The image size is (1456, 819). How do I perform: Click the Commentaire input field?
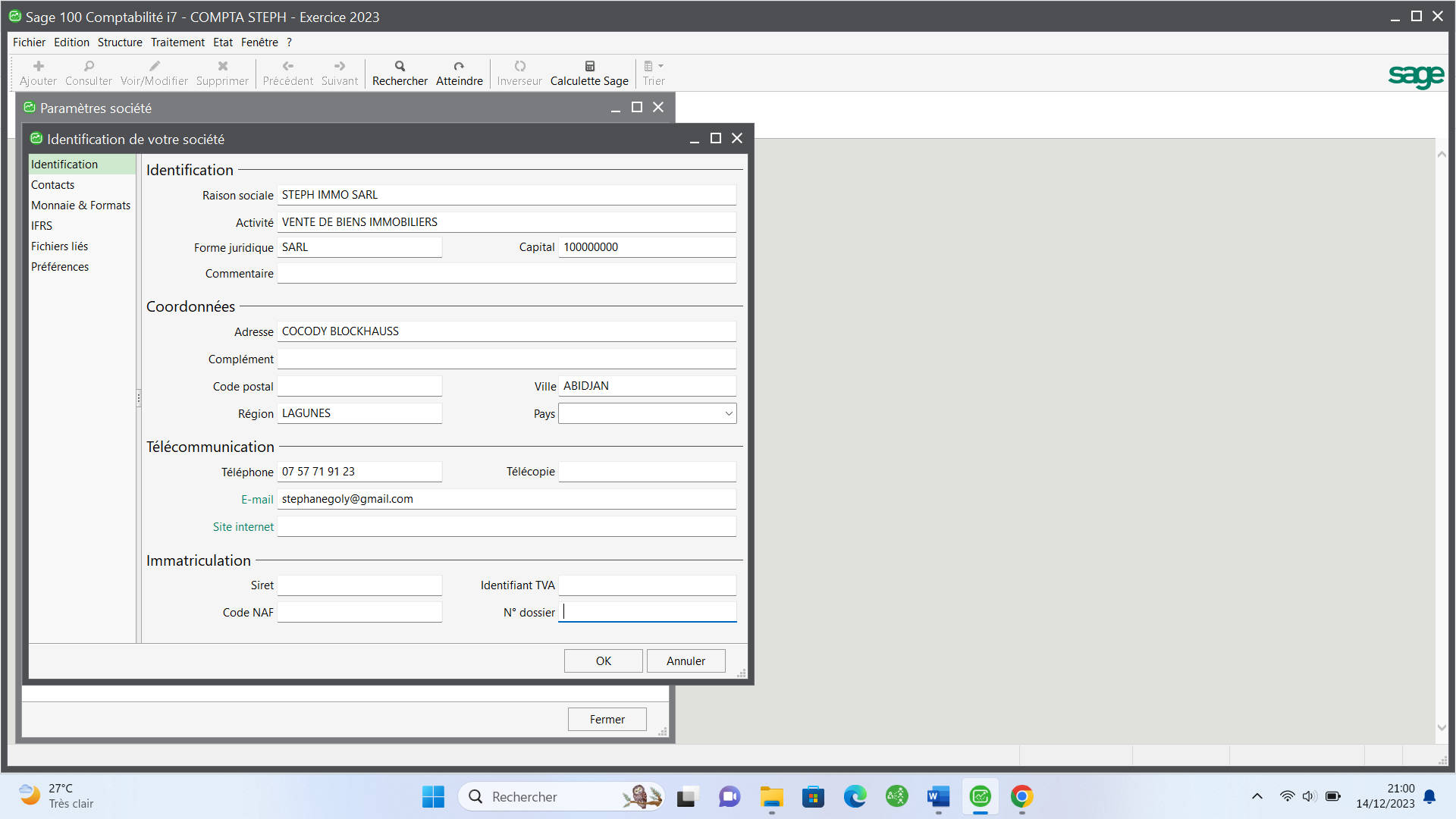(507, 273)
